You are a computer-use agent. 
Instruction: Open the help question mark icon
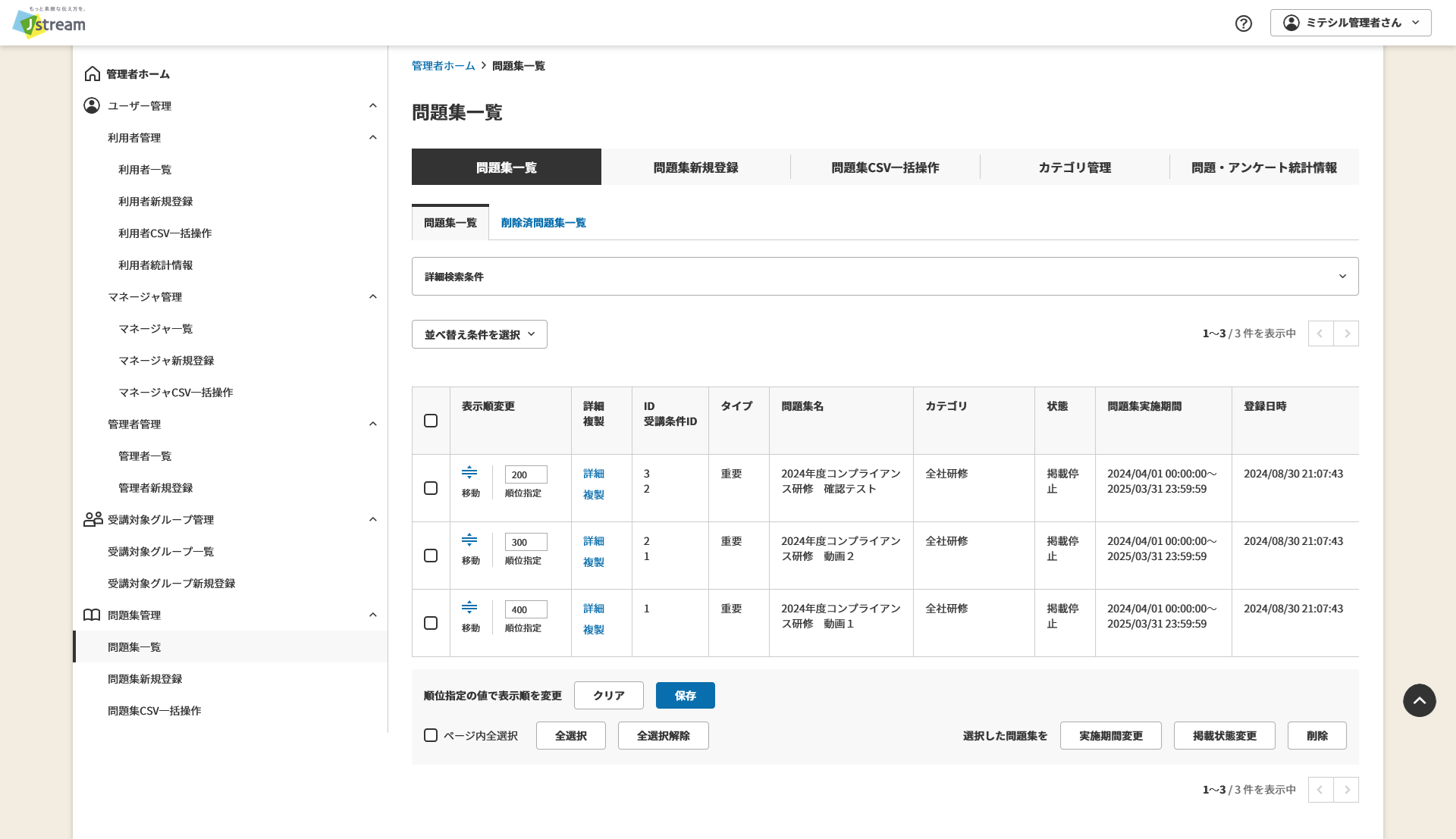tap(1244, 23)
